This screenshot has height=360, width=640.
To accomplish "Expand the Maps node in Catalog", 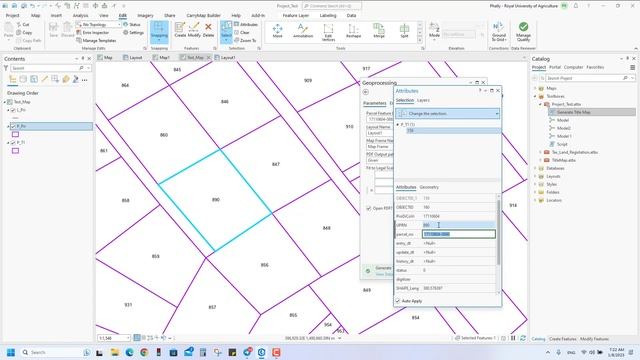I will (x=535, y=88).
